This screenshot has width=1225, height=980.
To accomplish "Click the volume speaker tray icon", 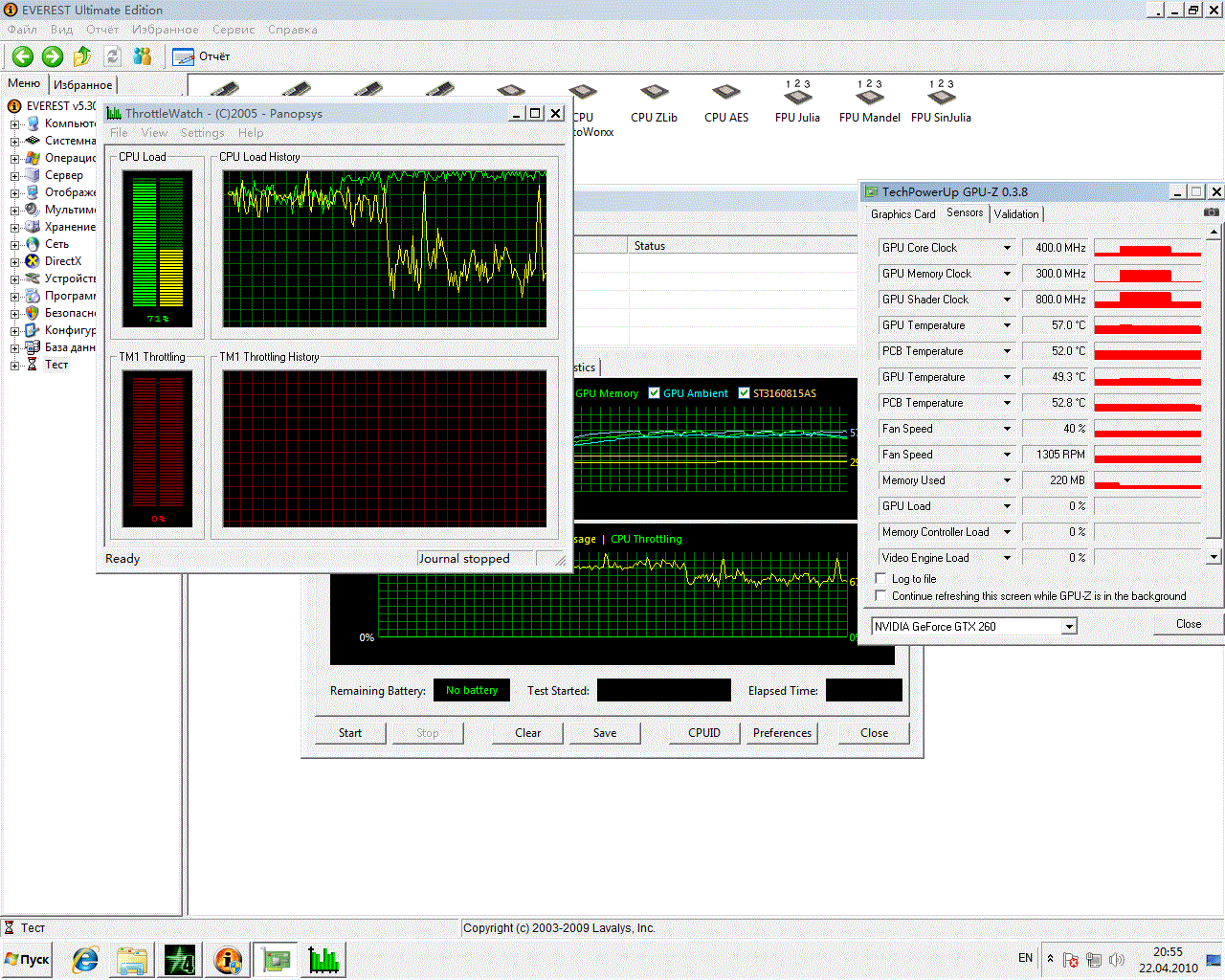I will point(1116,960).
